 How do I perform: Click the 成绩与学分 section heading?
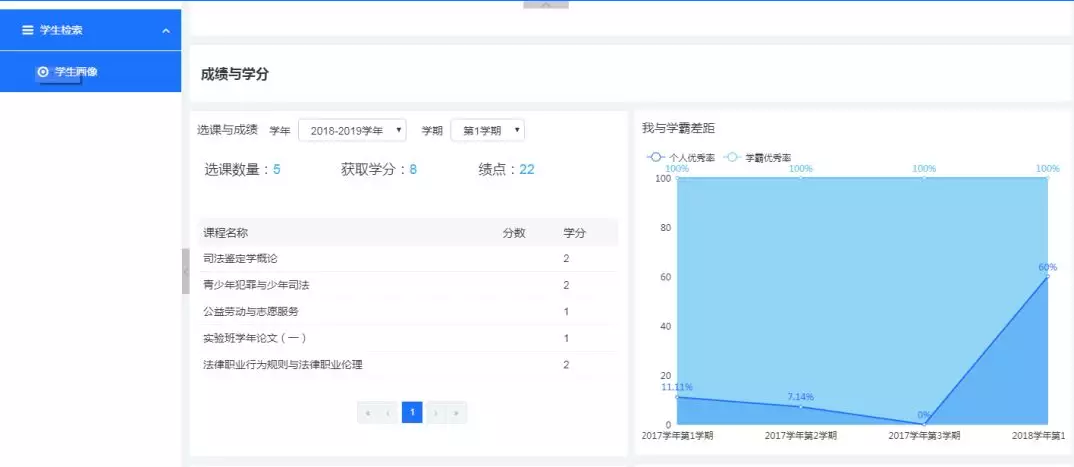pyautogui.click(x=234, y=75)
